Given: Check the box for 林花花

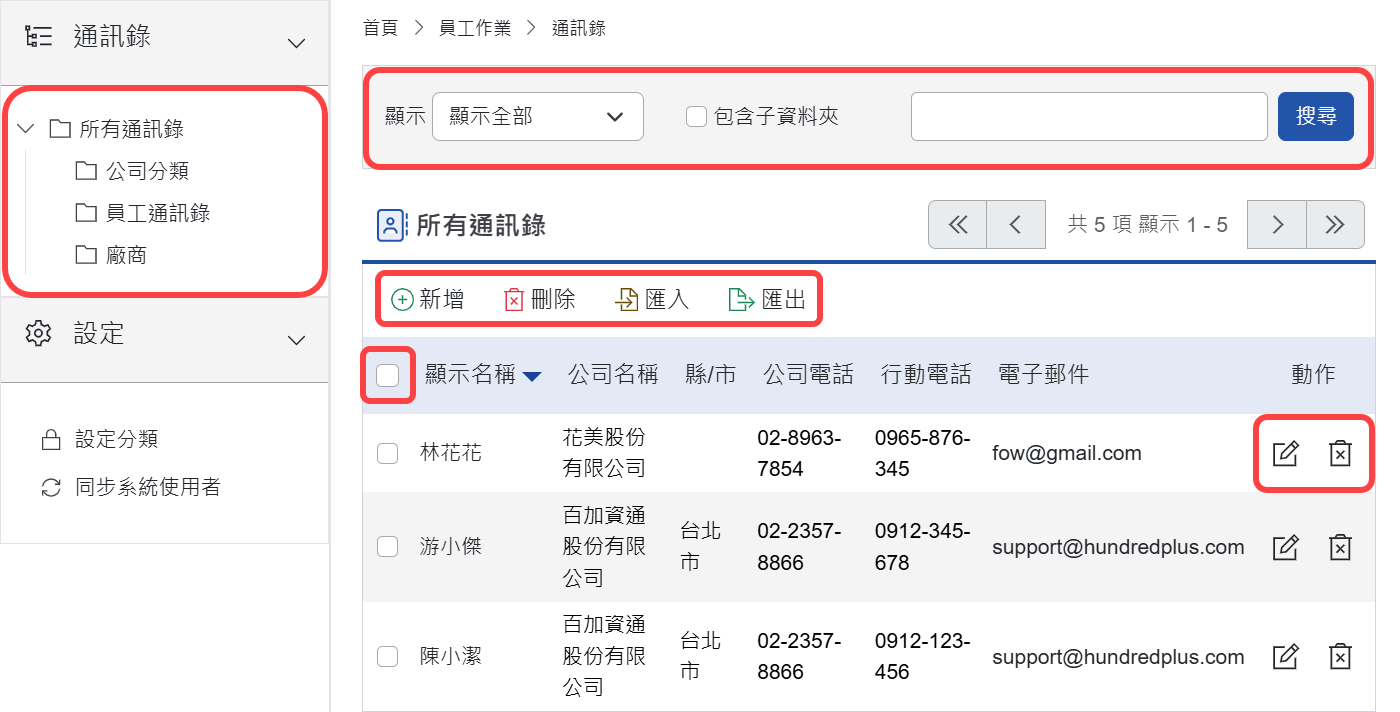Looking at the screenshot, I should tap(387, 454).
